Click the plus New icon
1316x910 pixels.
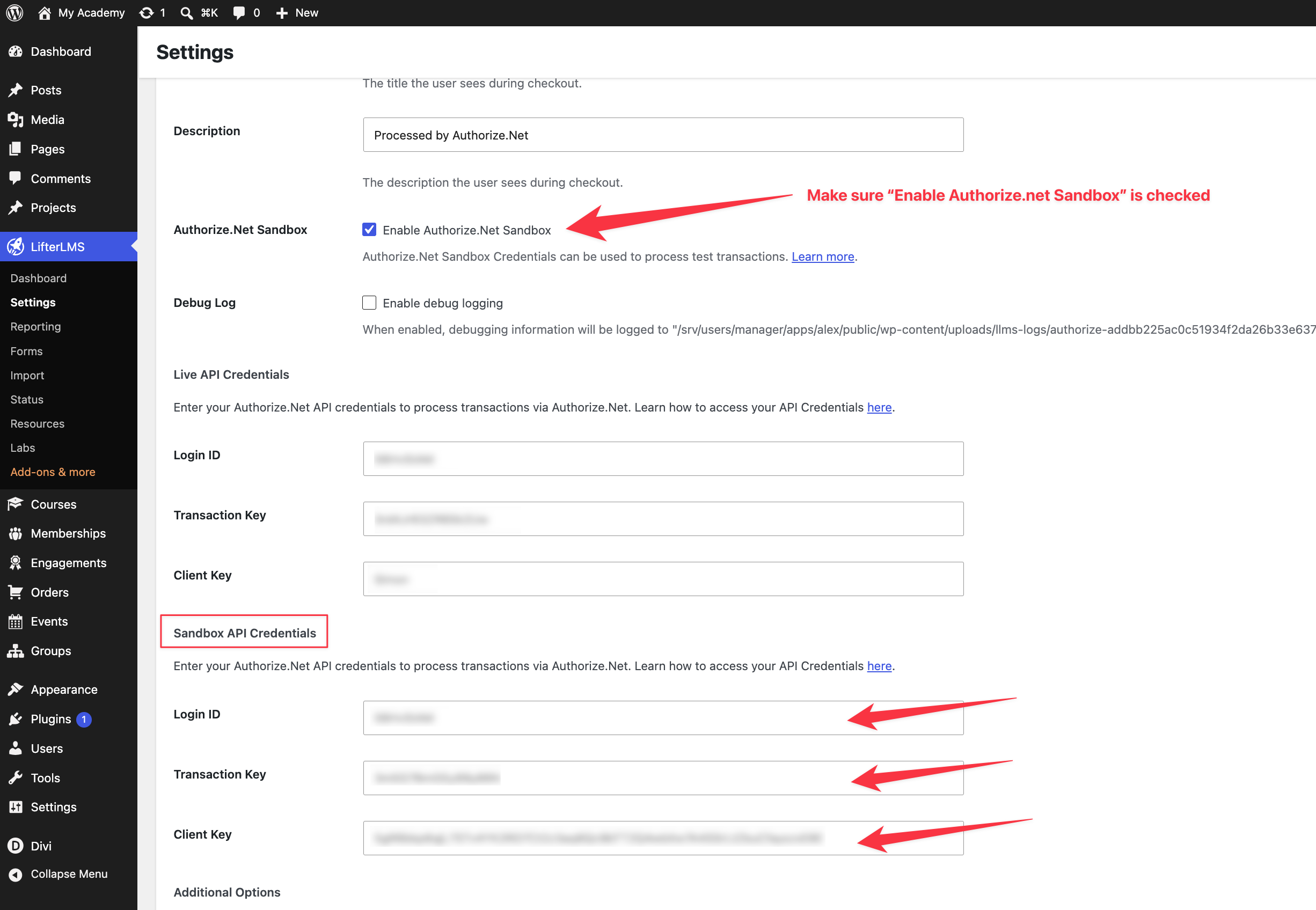[x=282, y=12]
